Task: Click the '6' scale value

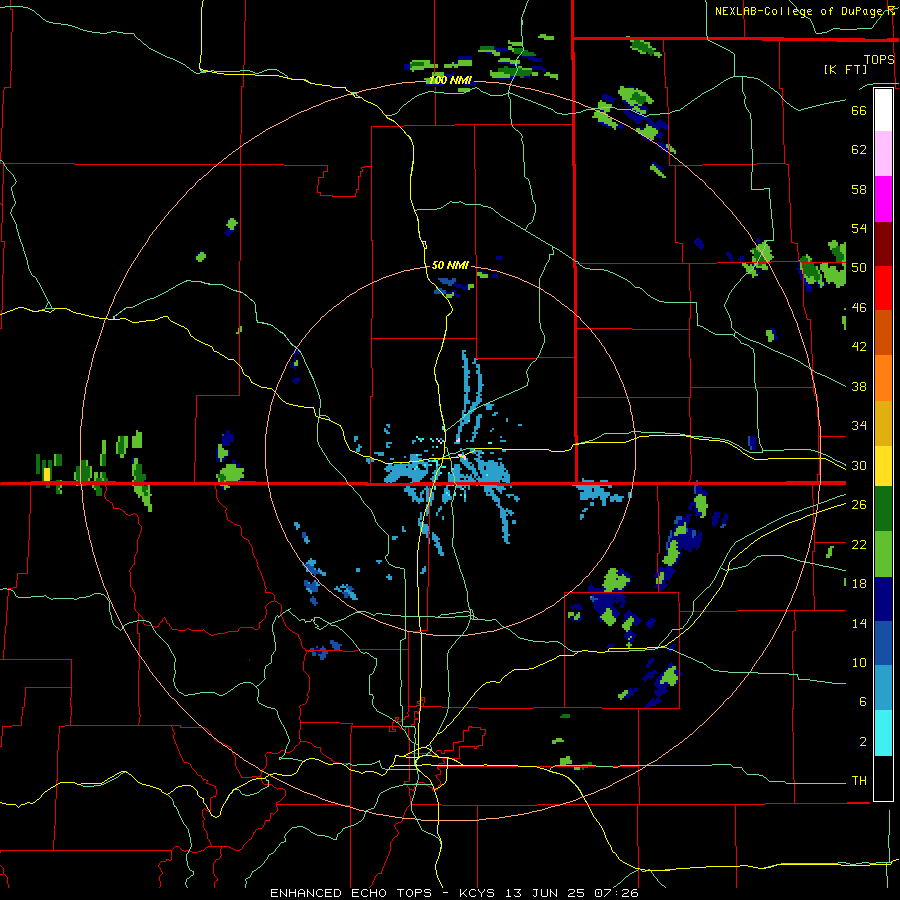Action: tap(863, 702)
